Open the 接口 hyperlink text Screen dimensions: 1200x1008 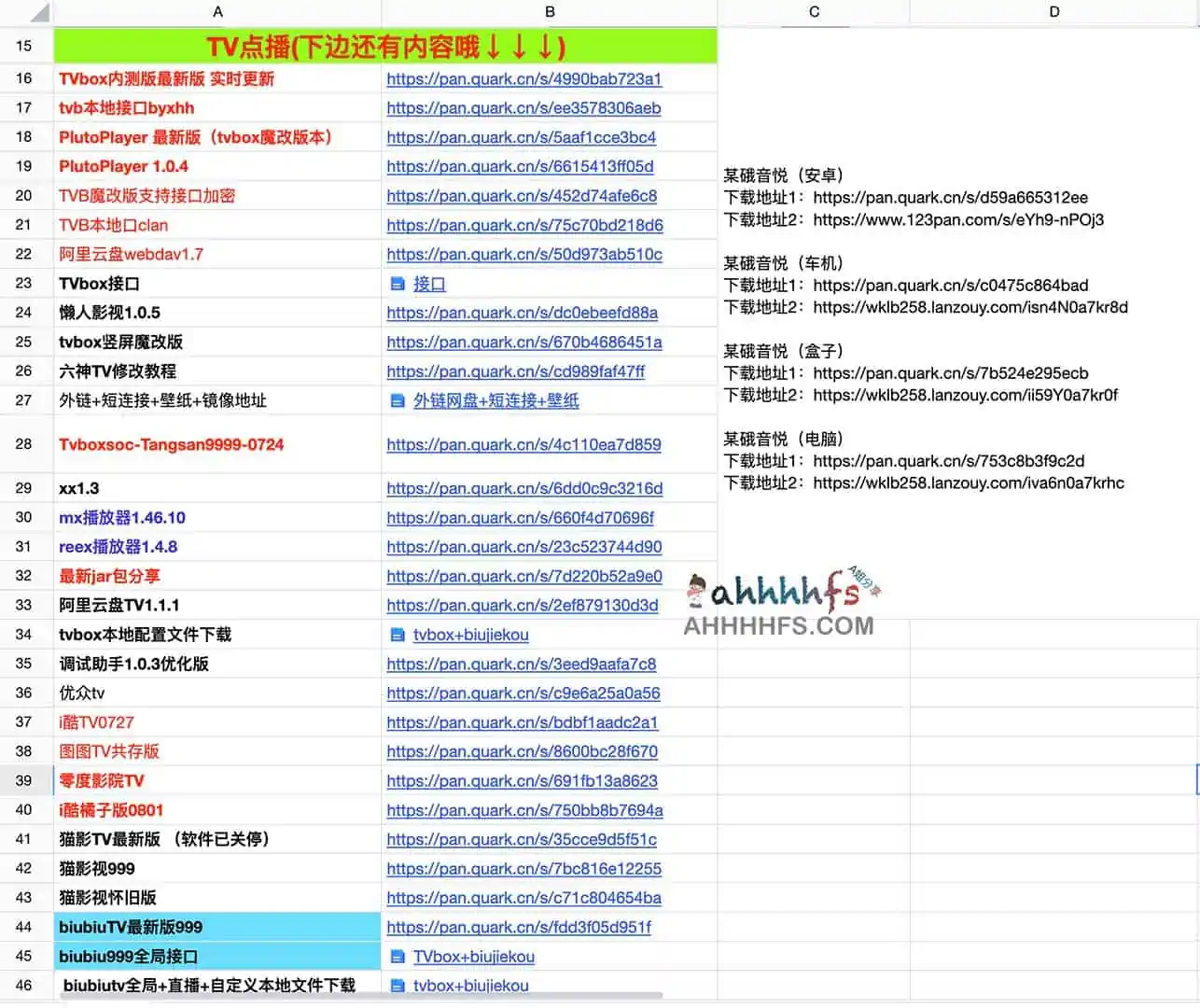coord(429,283)
